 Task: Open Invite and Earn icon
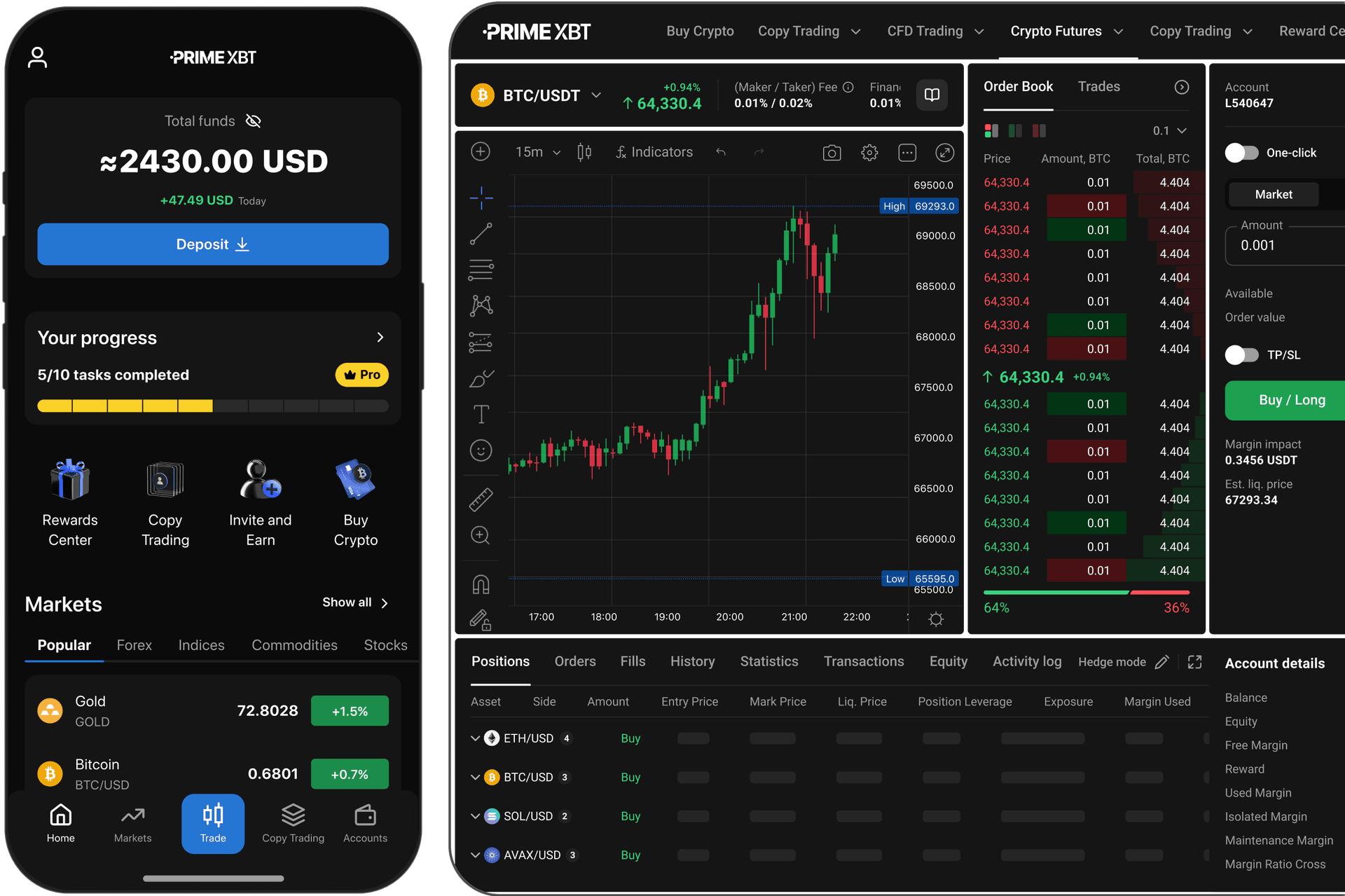point(261,479)
